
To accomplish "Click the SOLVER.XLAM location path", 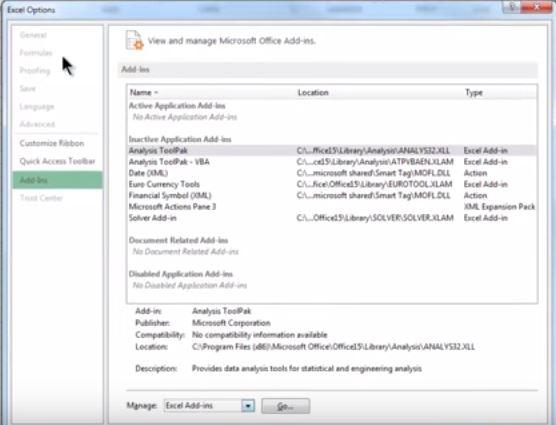I will click(375, 218).
